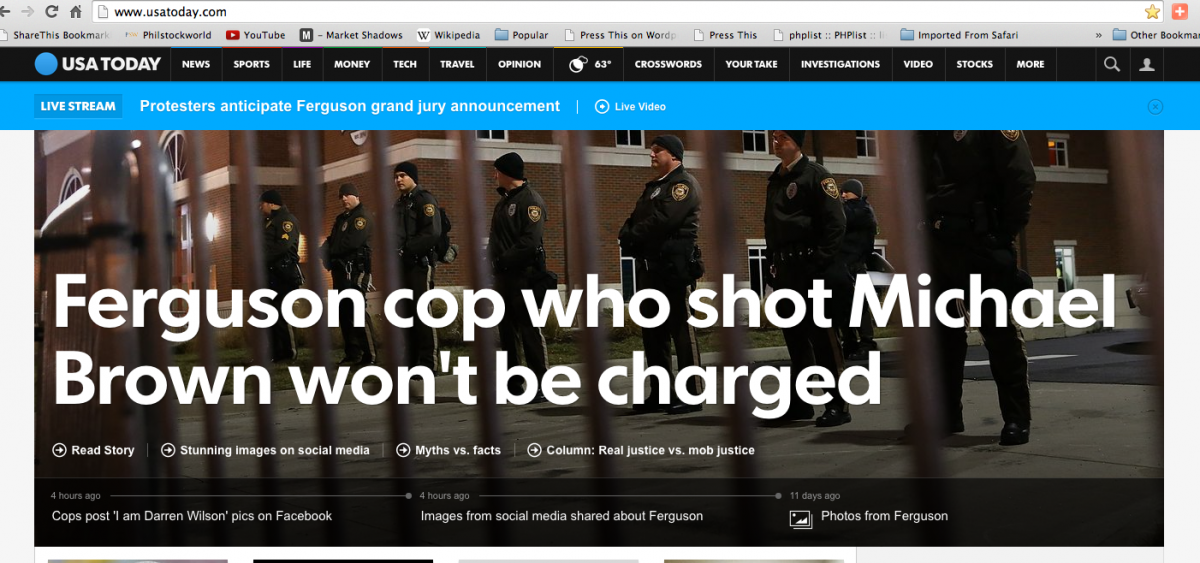This screenshot has width=1200, height=563.
Task: Expand the Imported From Safari folder
Action: (959, 35)
